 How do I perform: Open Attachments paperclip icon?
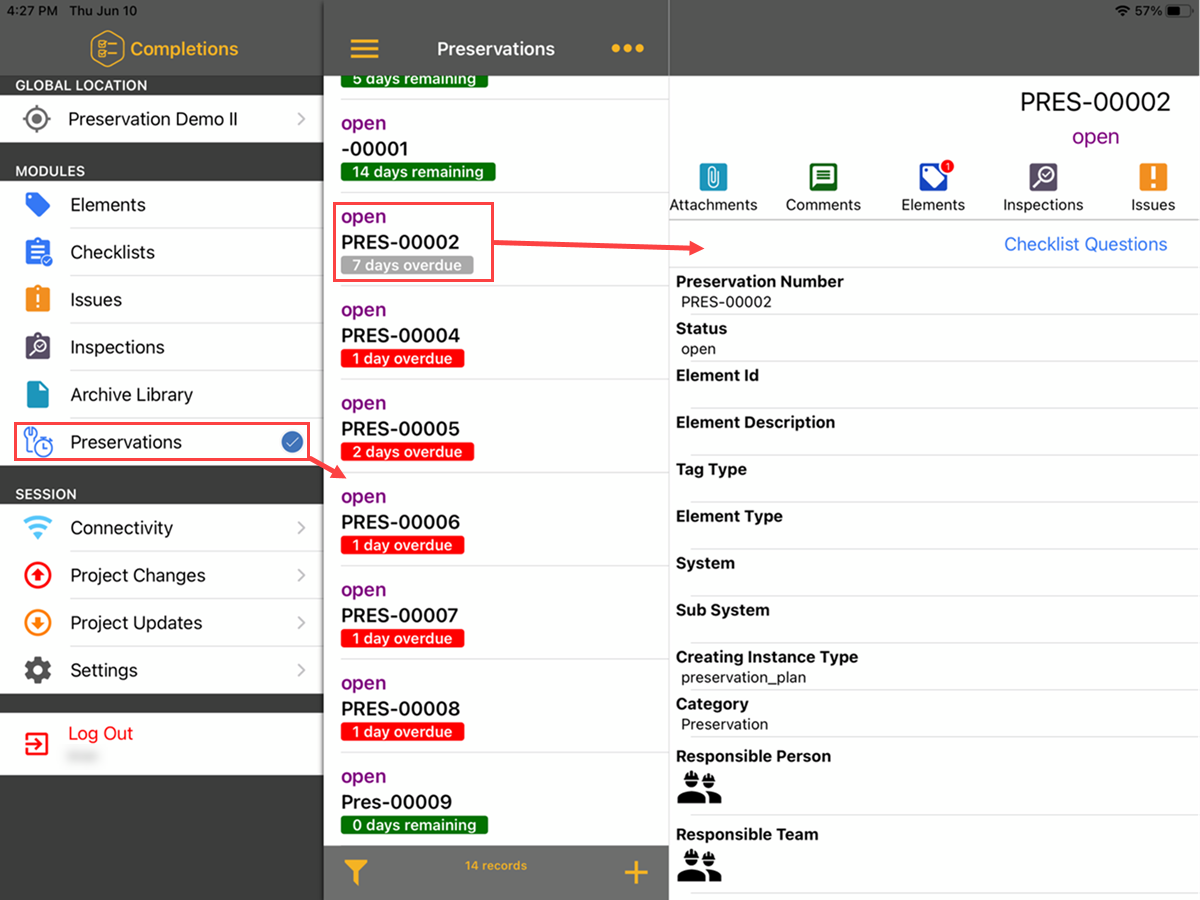click(x=713, y=177)
